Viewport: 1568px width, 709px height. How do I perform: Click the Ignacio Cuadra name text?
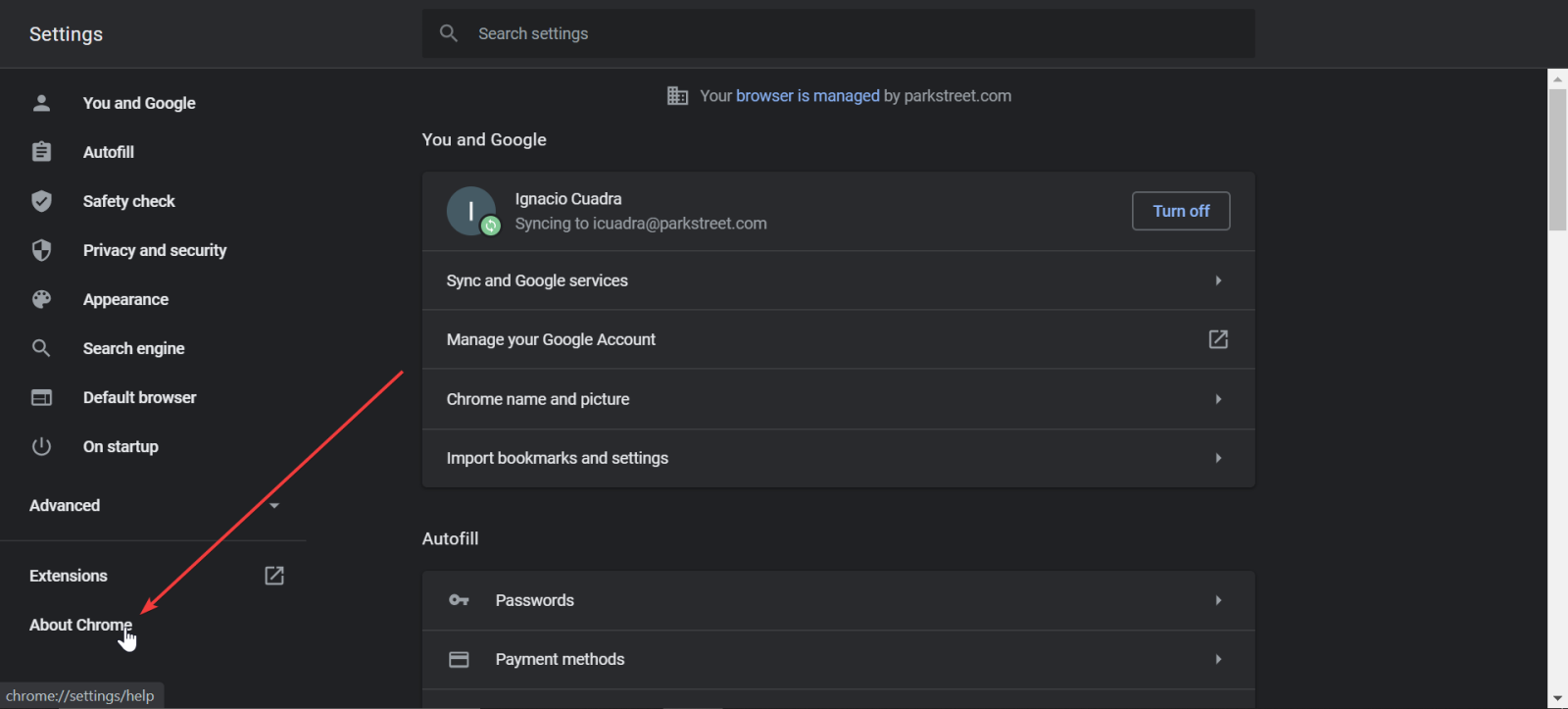pyautogui.click(x=568, y=199)
